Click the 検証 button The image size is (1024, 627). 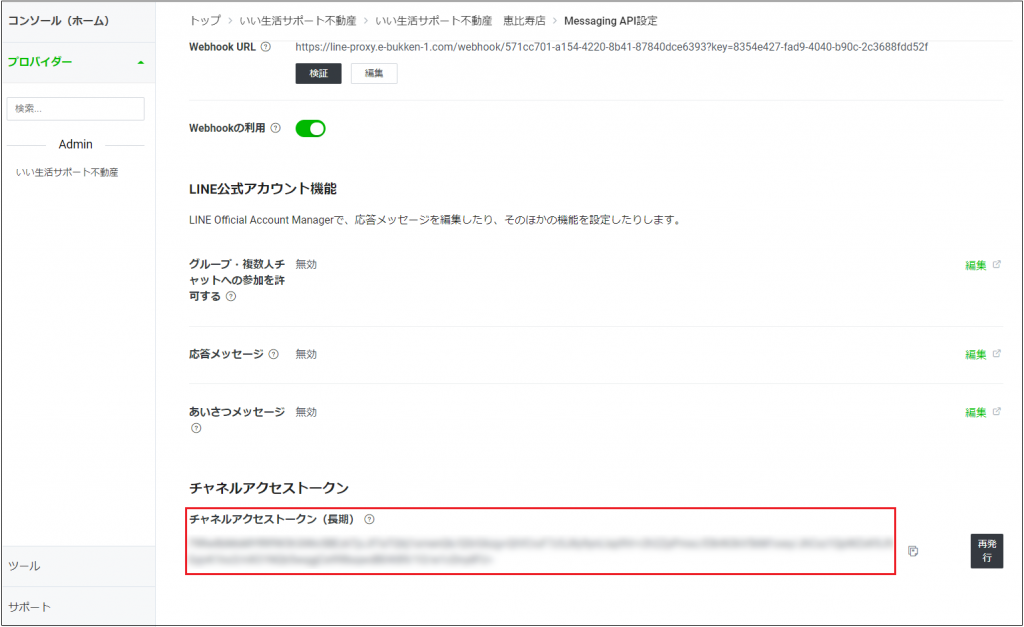click(318, 73)
